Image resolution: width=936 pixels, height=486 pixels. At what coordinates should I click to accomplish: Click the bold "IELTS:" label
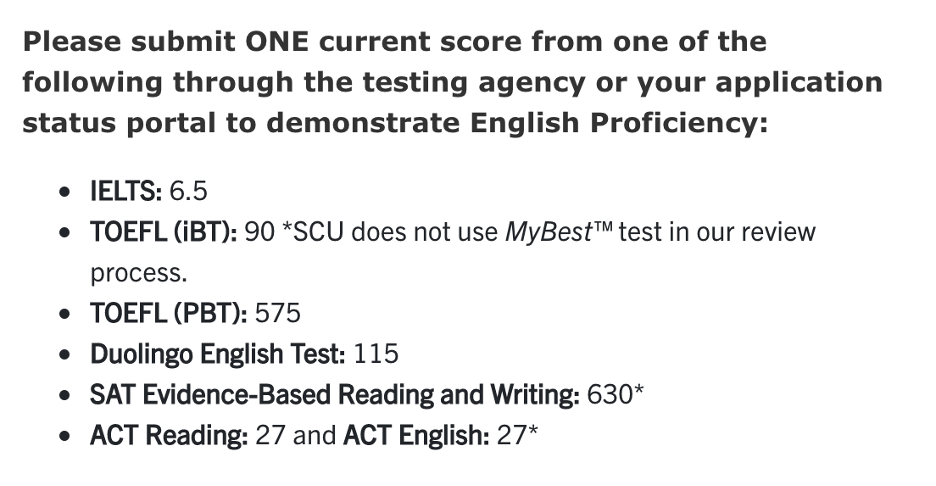[126, 191]
